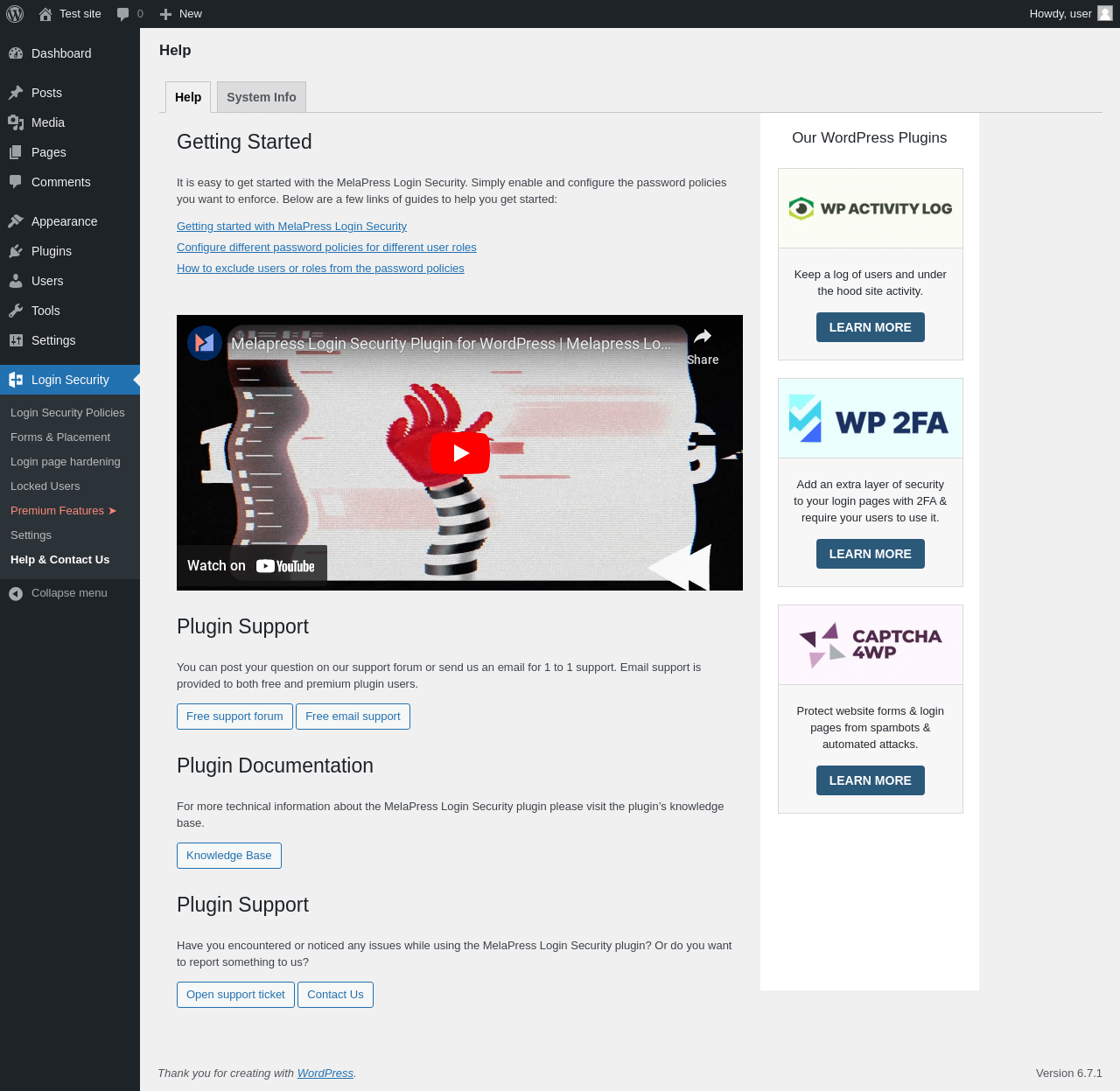The height and width of the screenshot is (1091, 1120).
Task: Click the Open support ticket button
Action: [235, 995]
